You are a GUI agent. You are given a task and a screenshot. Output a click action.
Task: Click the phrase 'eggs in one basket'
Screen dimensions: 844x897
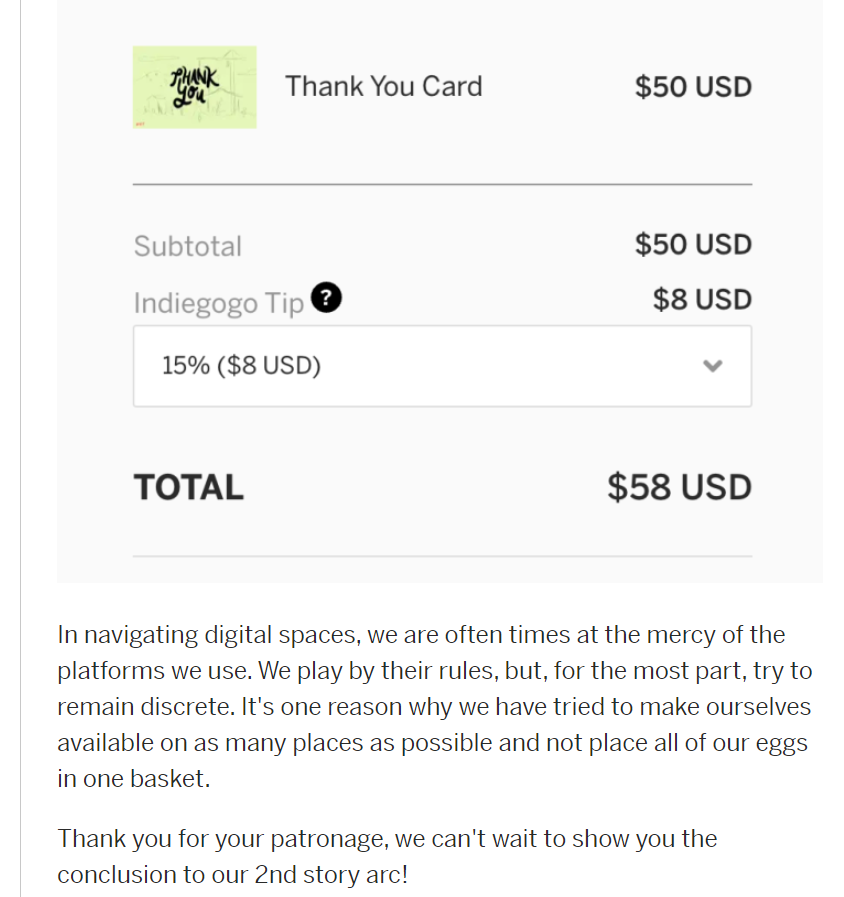pos(133,779)
